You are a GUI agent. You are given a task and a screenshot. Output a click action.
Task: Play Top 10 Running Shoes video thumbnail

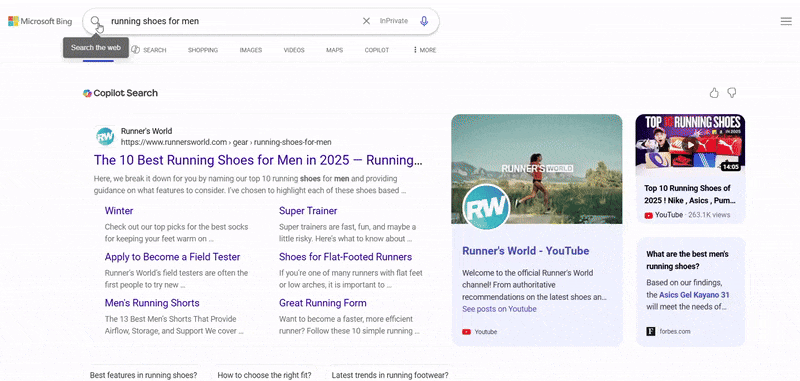coord(690,144)
